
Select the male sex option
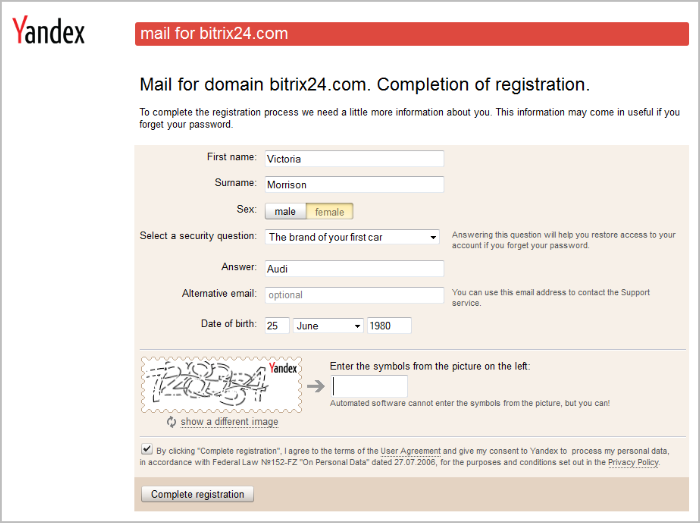tap(285, 211)
